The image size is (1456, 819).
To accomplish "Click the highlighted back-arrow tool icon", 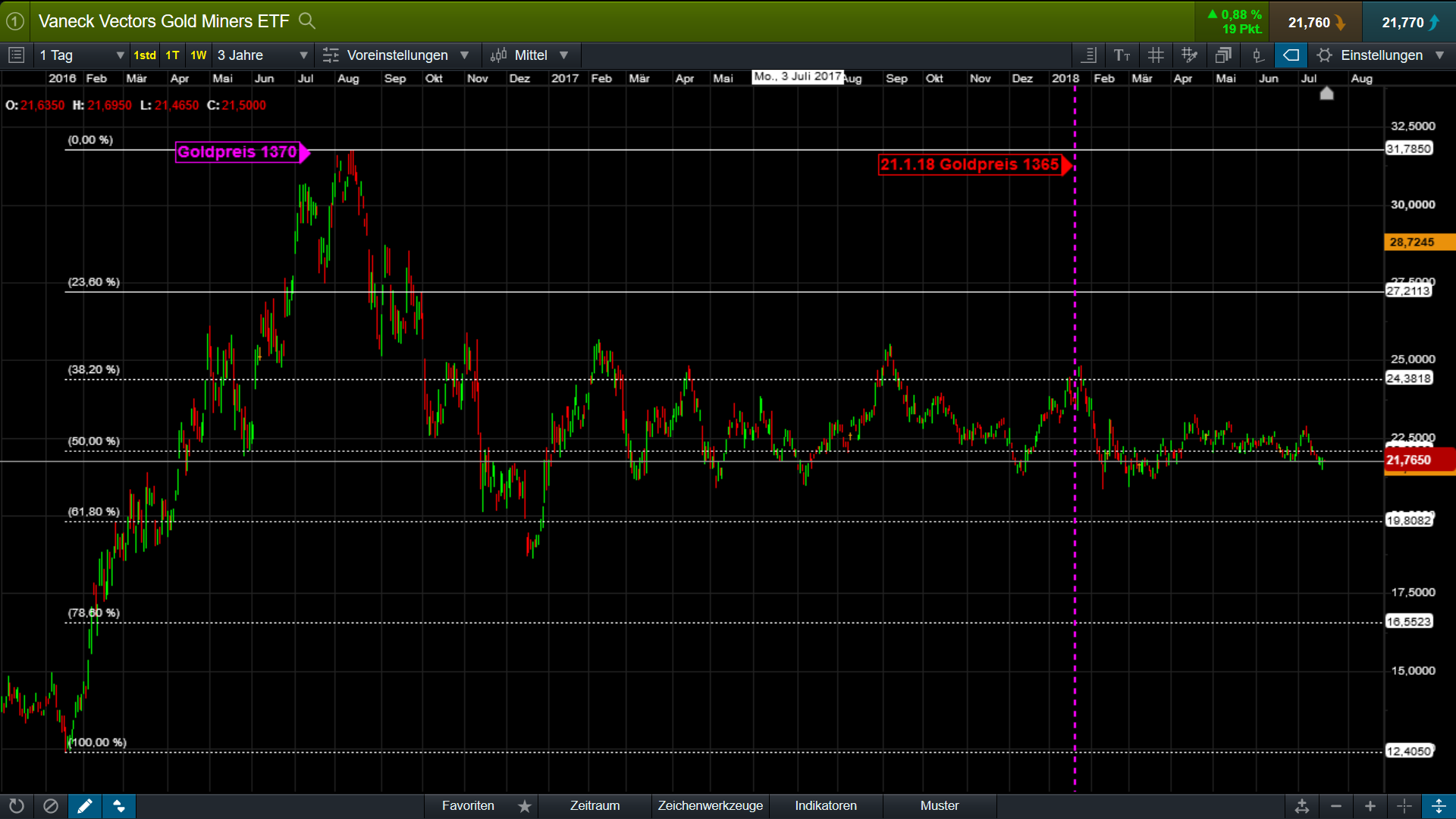I will tap(1291, 55).
